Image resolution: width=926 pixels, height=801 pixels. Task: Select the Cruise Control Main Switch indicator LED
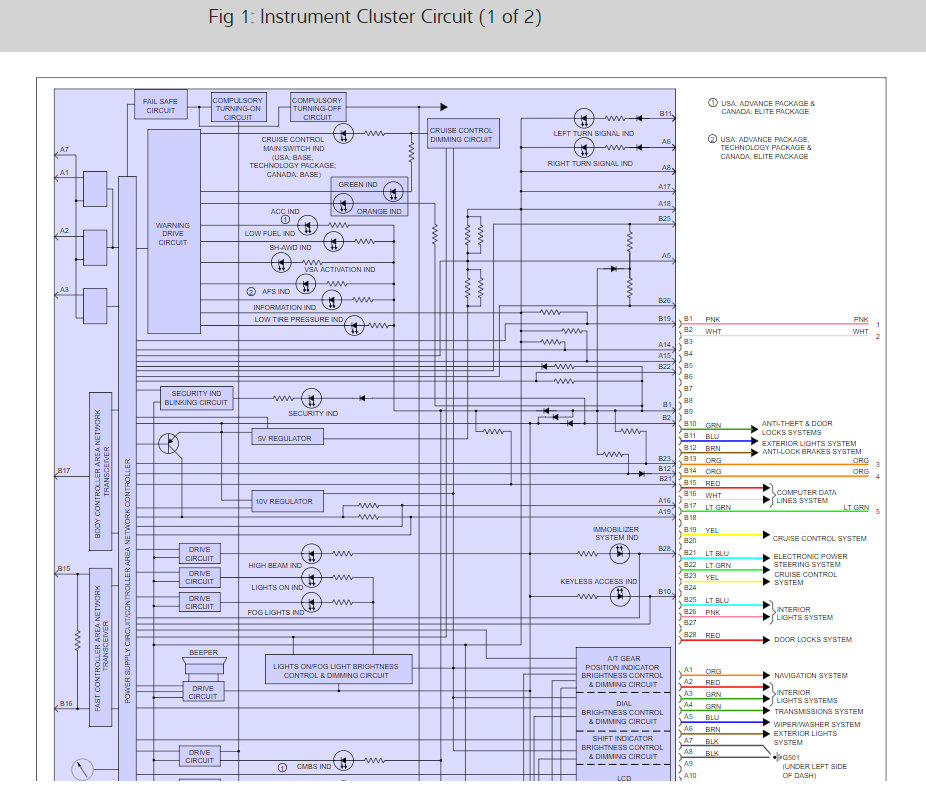pyautogui.click(x=343, y=134)
